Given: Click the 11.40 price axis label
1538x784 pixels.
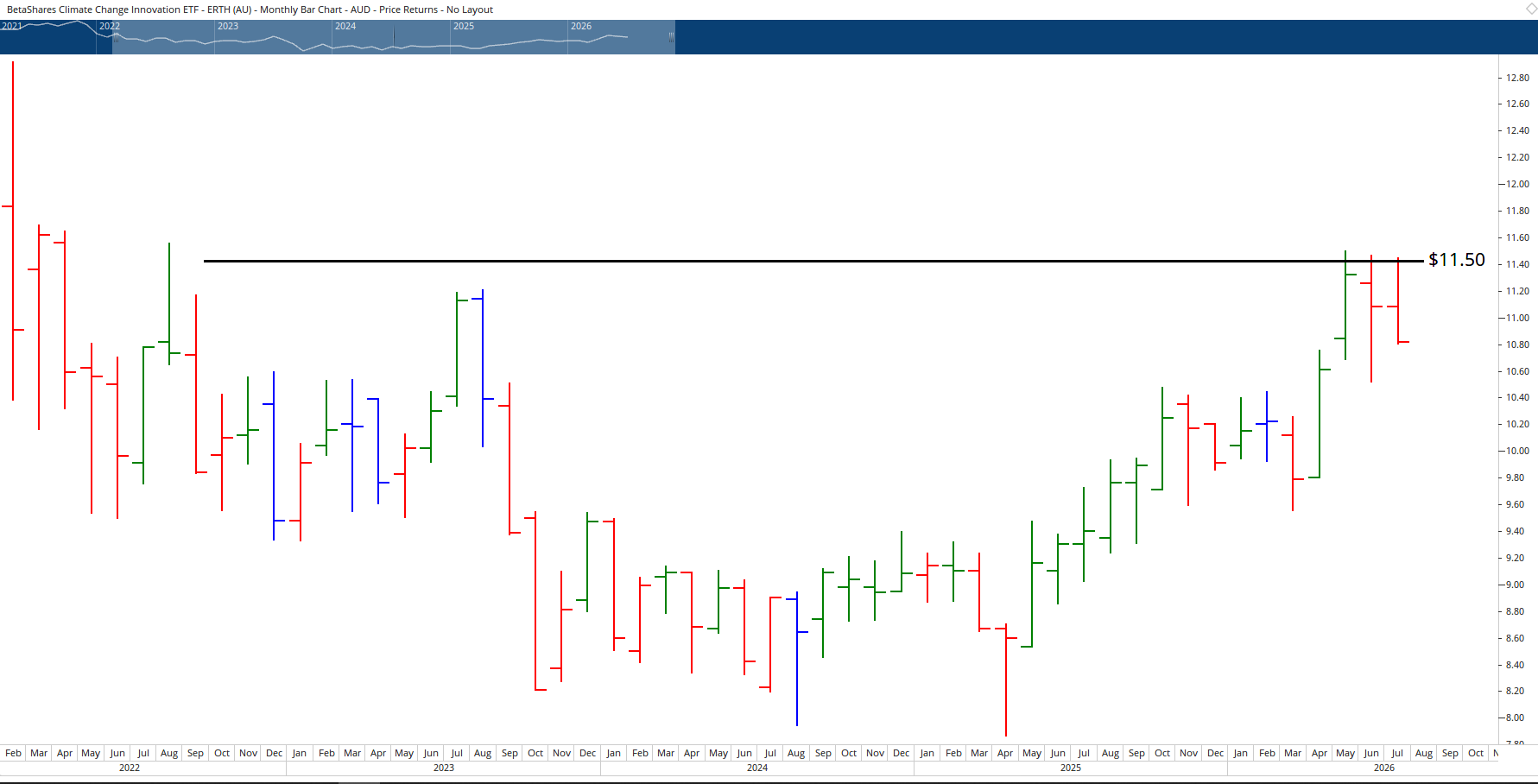Looking at the screenshot, I should coord(1517,264).
